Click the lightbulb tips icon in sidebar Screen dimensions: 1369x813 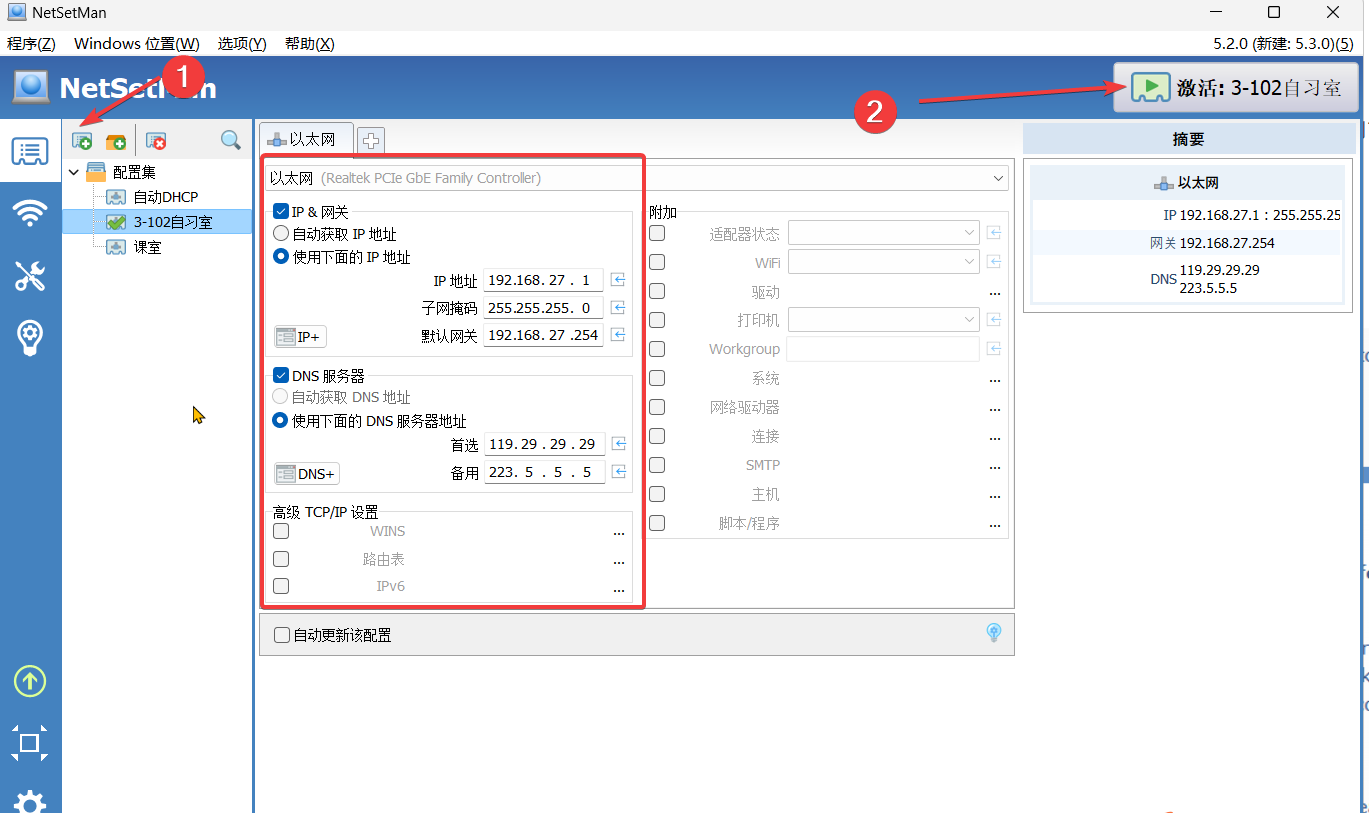tap(30, 338)
